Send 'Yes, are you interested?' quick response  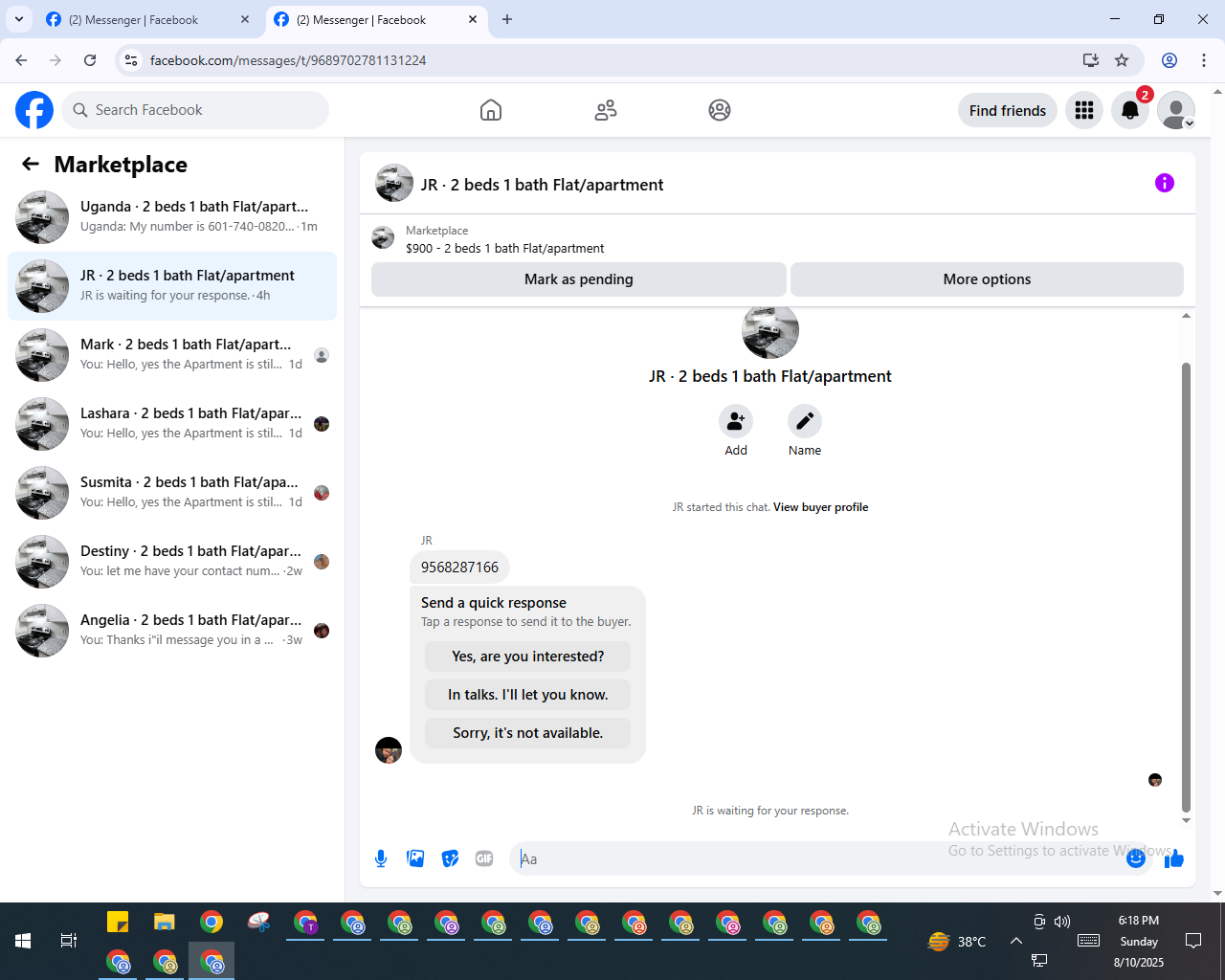[x=528, y=657]
